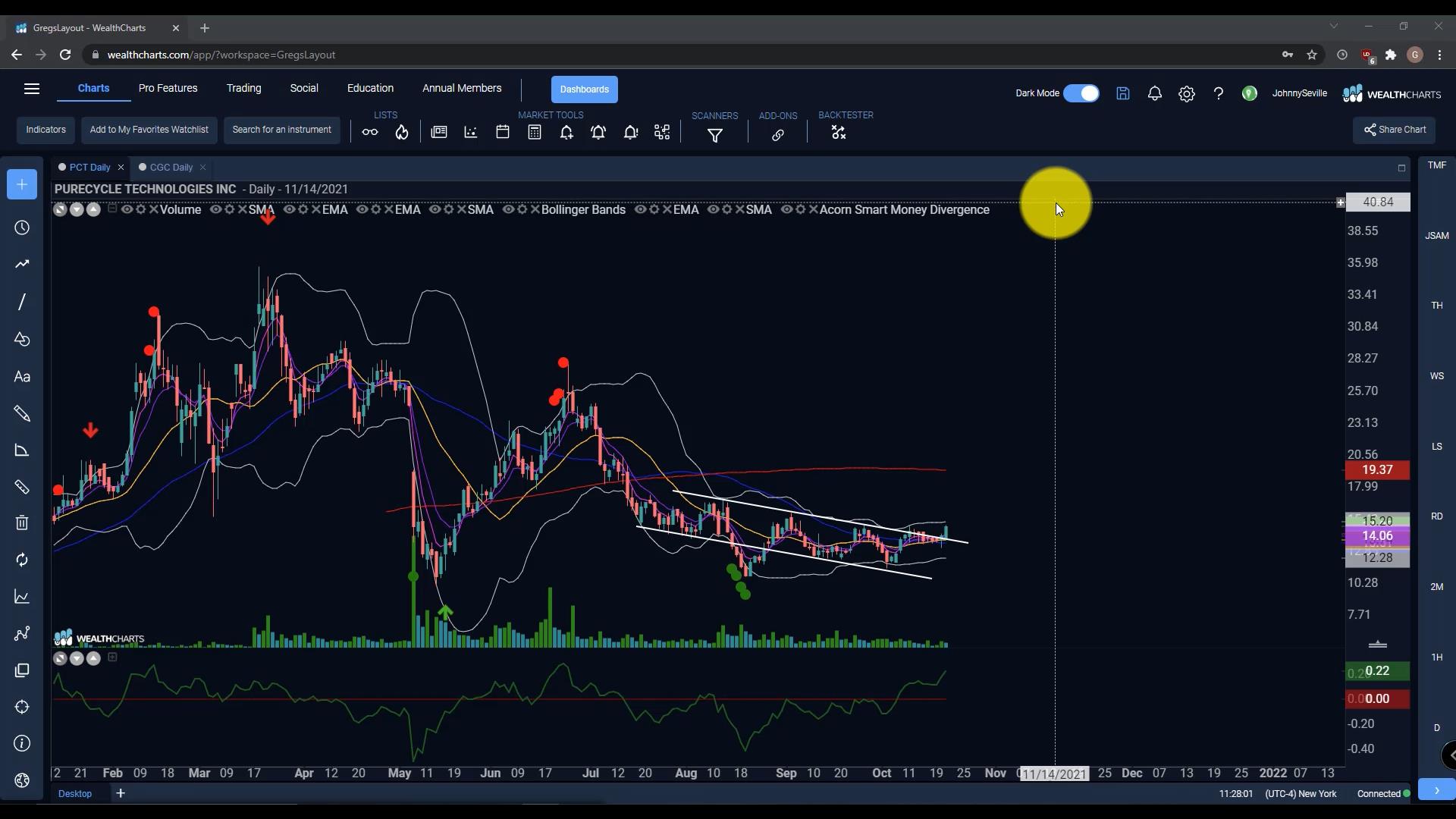Viewport: 1456px width, 819px height.
Task: Click the Desktop workspace tab at bottom
Action: (75, 793)
